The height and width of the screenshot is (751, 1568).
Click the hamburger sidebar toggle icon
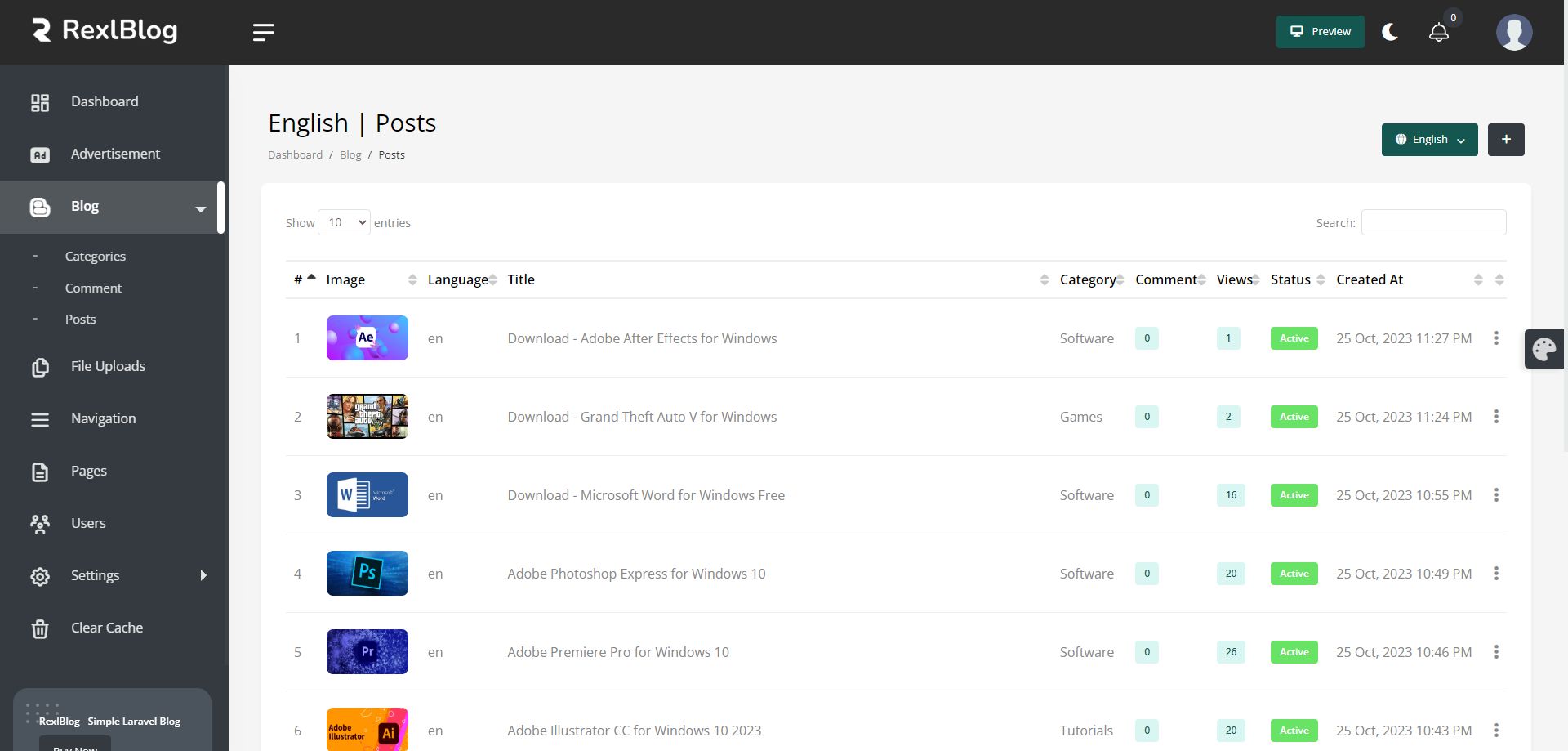263,32
